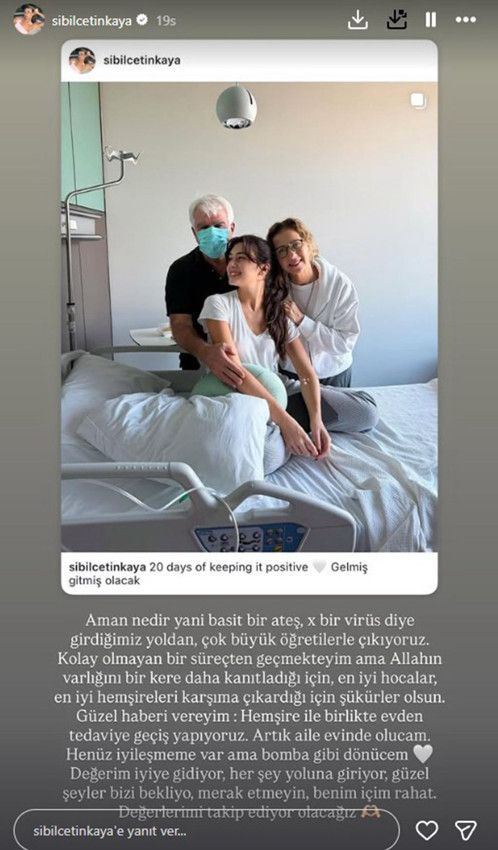Like the story with the heart icon

click(x=427, y=830)
